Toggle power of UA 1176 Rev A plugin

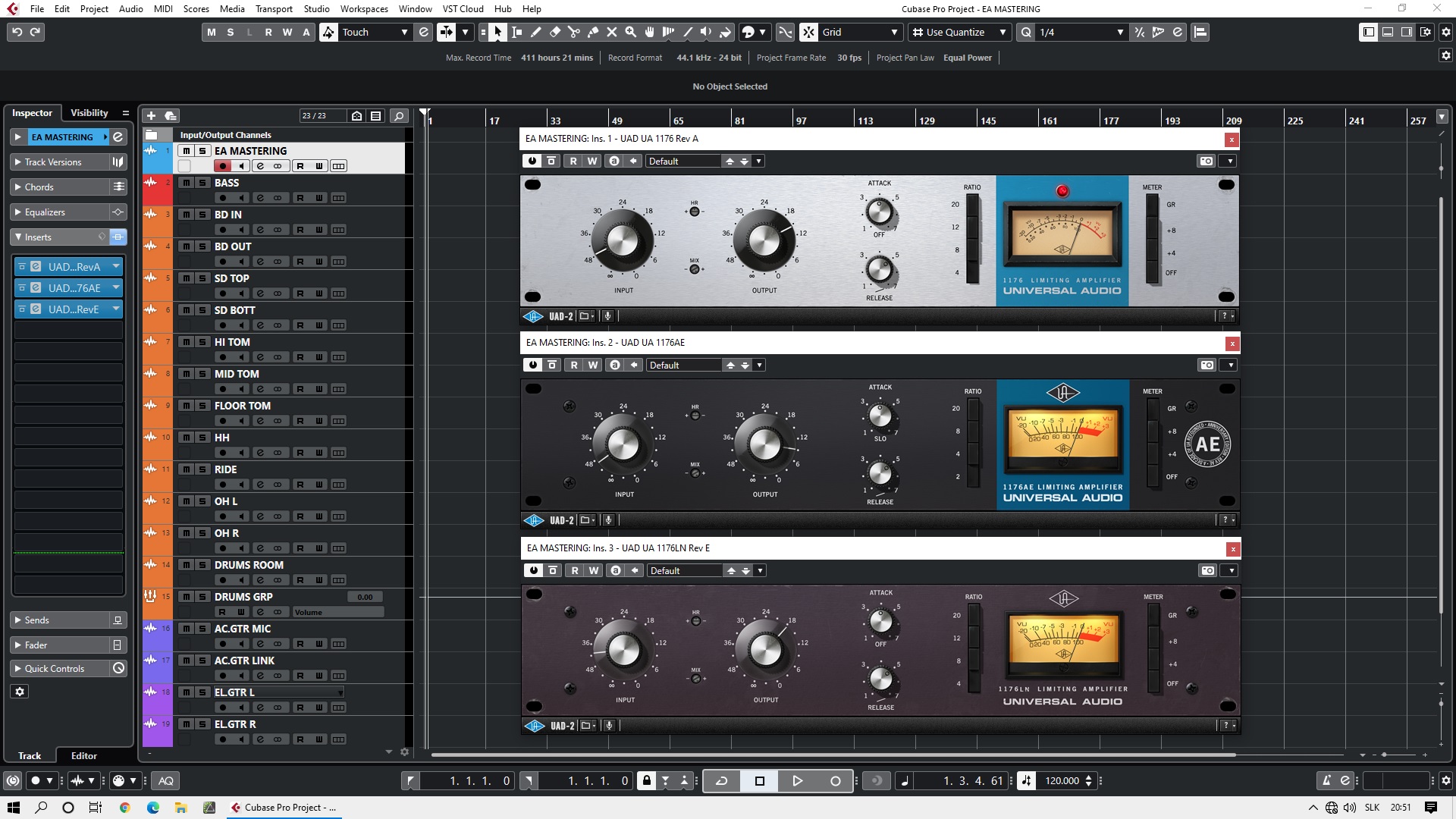click(x=532, y=161)
